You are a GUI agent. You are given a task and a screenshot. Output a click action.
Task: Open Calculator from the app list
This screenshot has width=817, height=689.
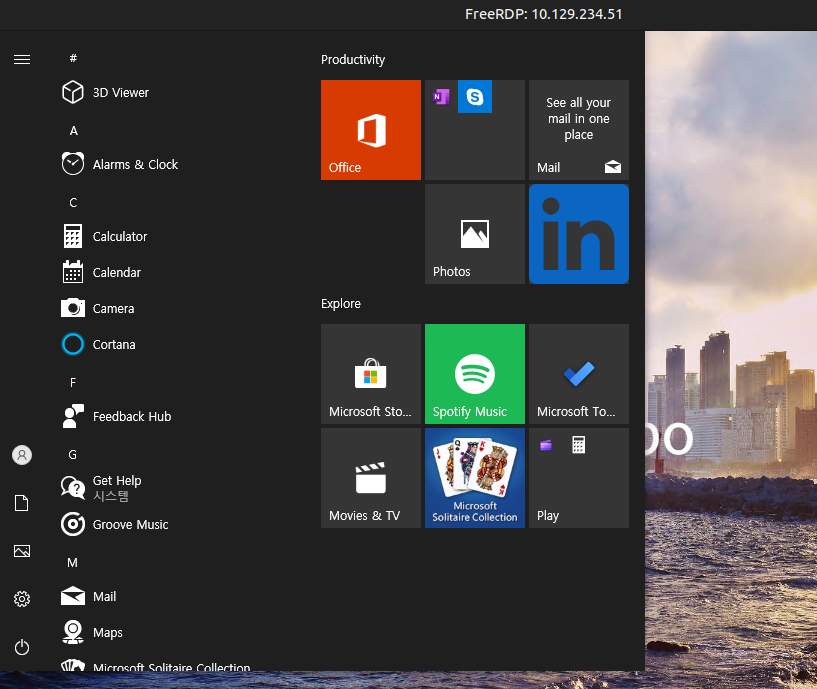[x=119, y=236]
